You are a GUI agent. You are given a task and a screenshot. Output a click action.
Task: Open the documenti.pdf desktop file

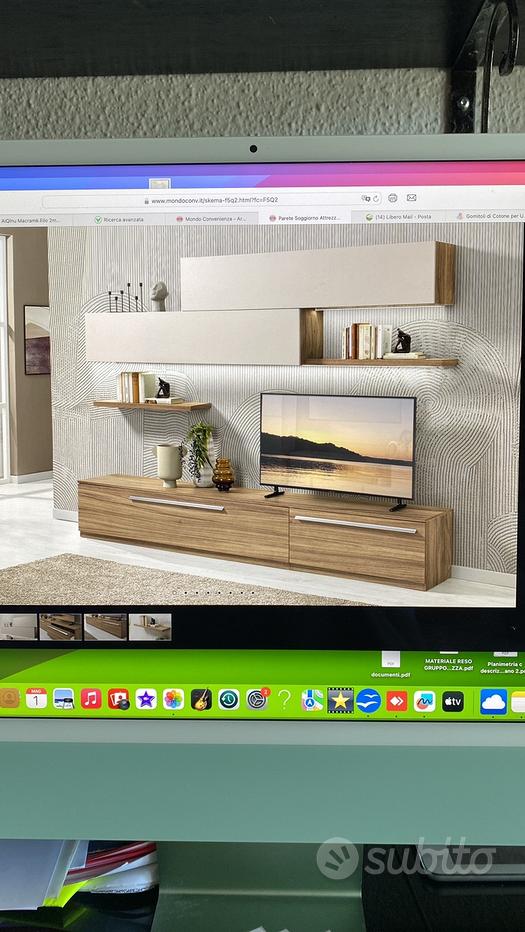[391, 665]
